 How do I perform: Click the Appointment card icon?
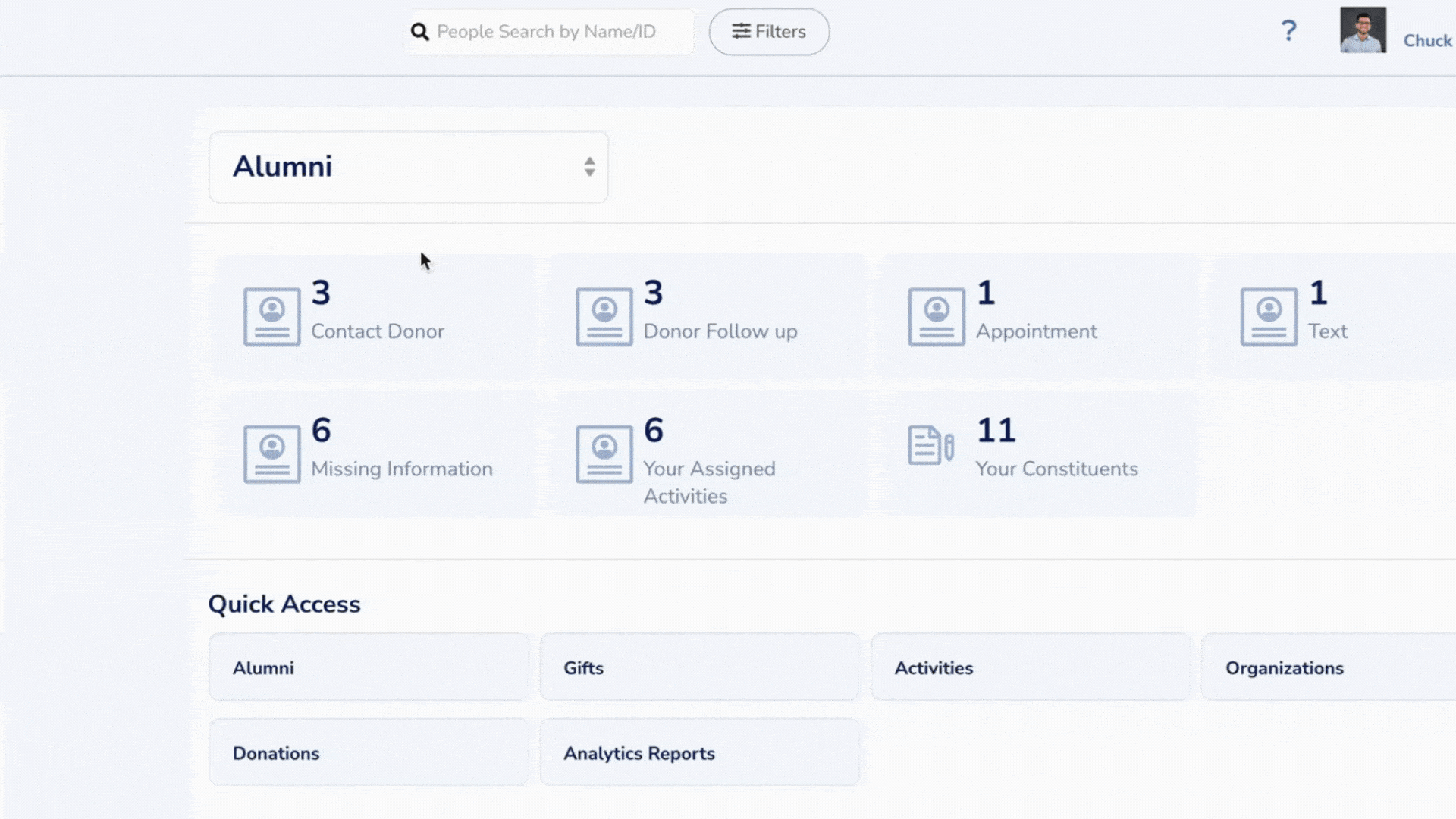(937, 316)
